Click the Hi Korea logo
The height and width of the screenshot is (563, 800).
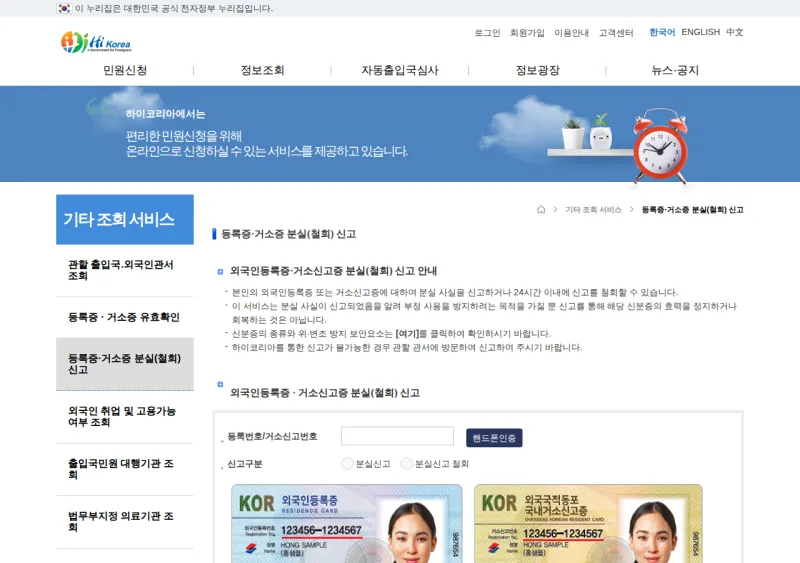[96, 42]
